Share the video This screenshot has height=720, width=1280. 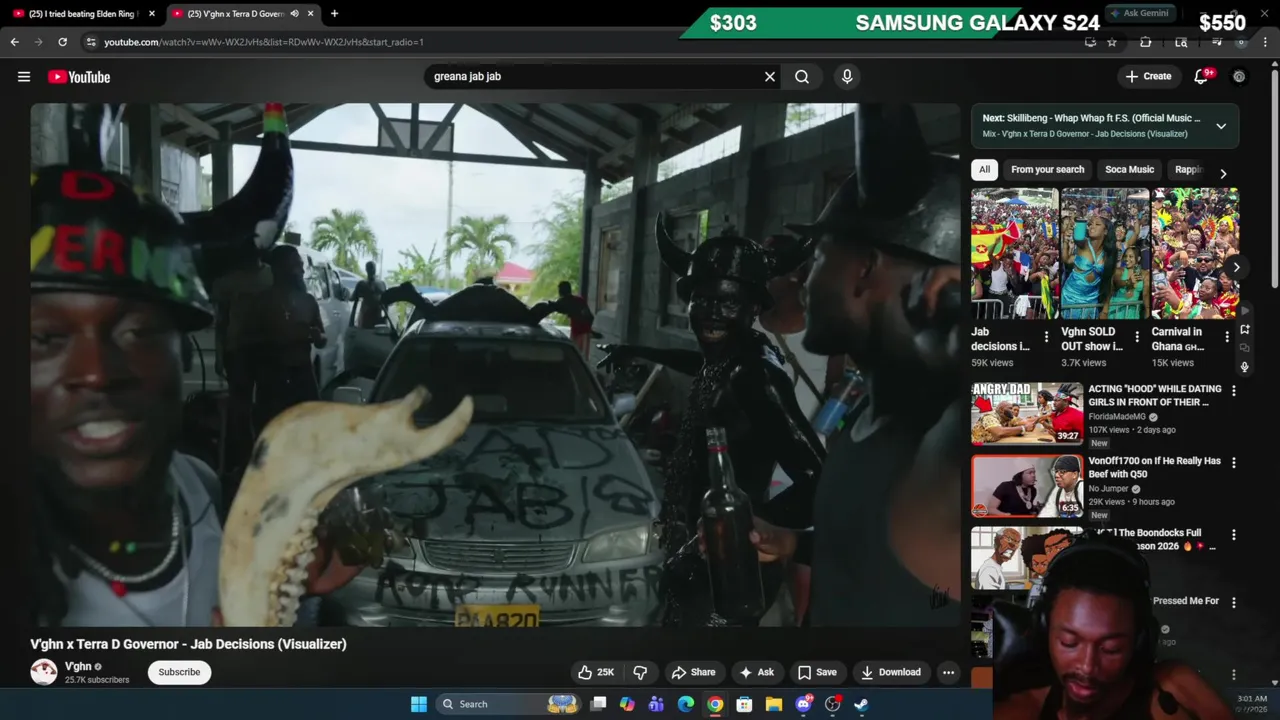693,672
